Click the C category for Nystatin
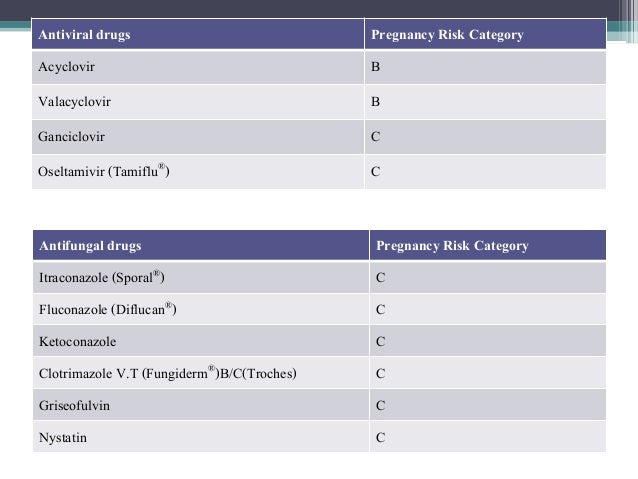The width and height of the screenshot is (638, 479). pyautogui.click(x=380, y=437)
